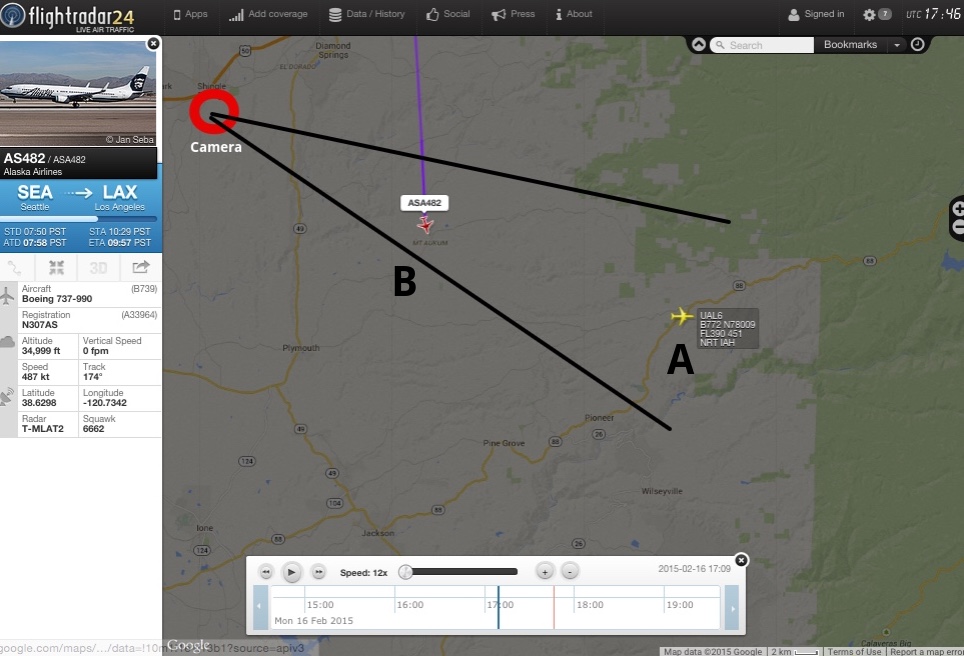Click the 19:00 mark on timeline
The height and width of the screenshot is (656, 964).
(680, 605)
